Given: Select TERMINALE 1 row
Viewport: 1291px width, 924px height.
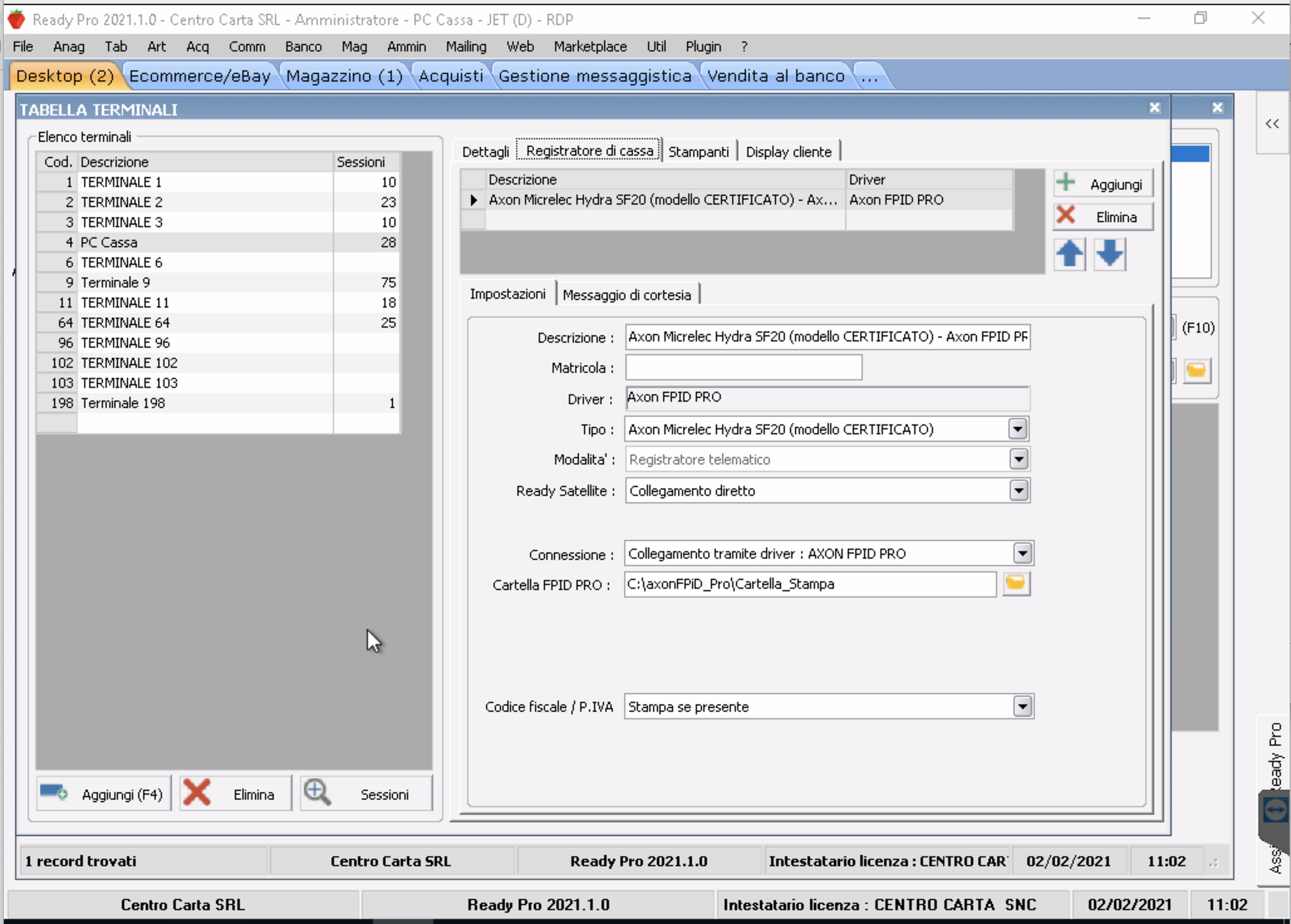Looking at the screenshot, I should 218,182.
